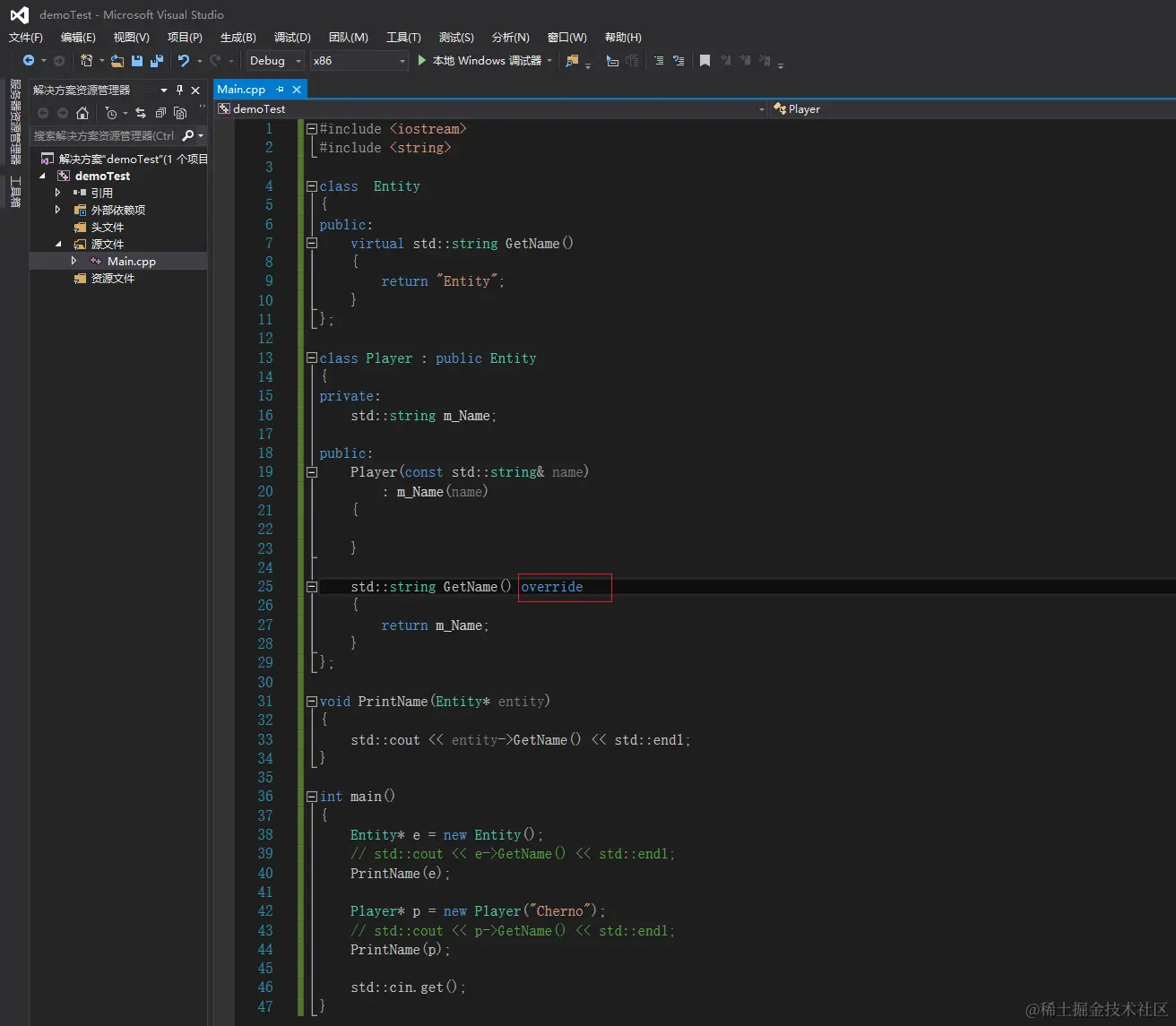The height and width of the screenshot is (1026, 1176).
Task: Close the Solution Explorer panel
Action: tap(195, 90)
